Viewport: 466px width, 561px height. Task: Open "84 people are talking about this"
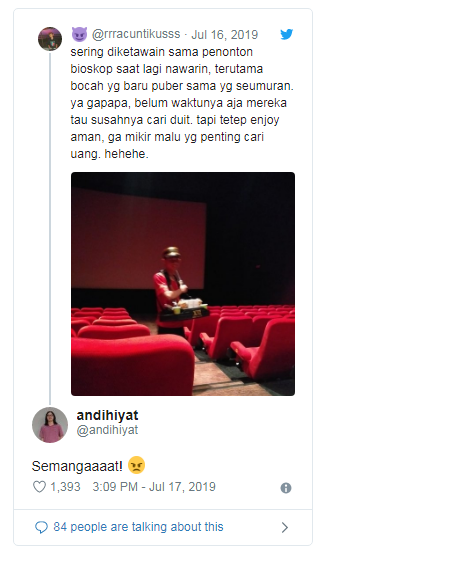[138, 527]
